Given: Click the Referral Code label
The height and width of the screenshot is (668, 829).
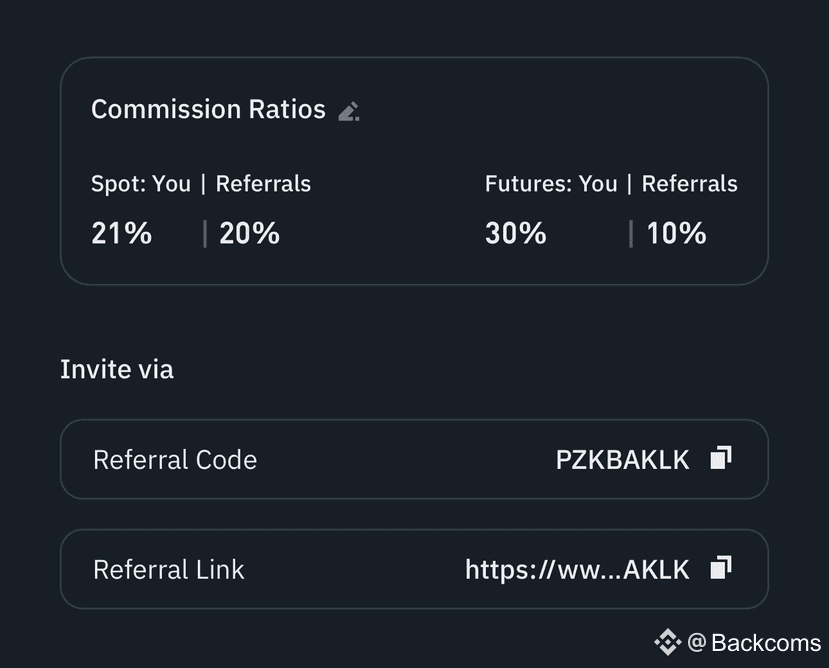Looking at the screenshot, I should pos(175,460).
